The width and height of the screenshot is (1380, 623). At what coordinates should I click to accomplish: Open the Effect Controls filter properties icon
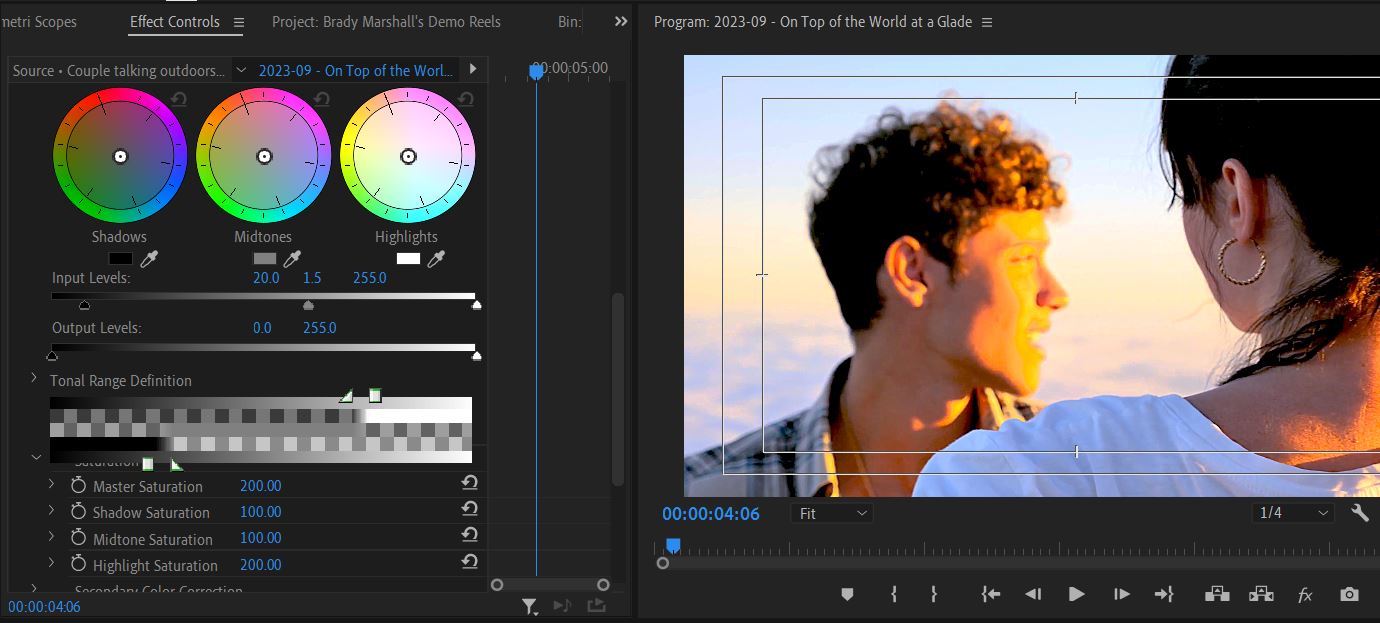(x=529, y=606)
